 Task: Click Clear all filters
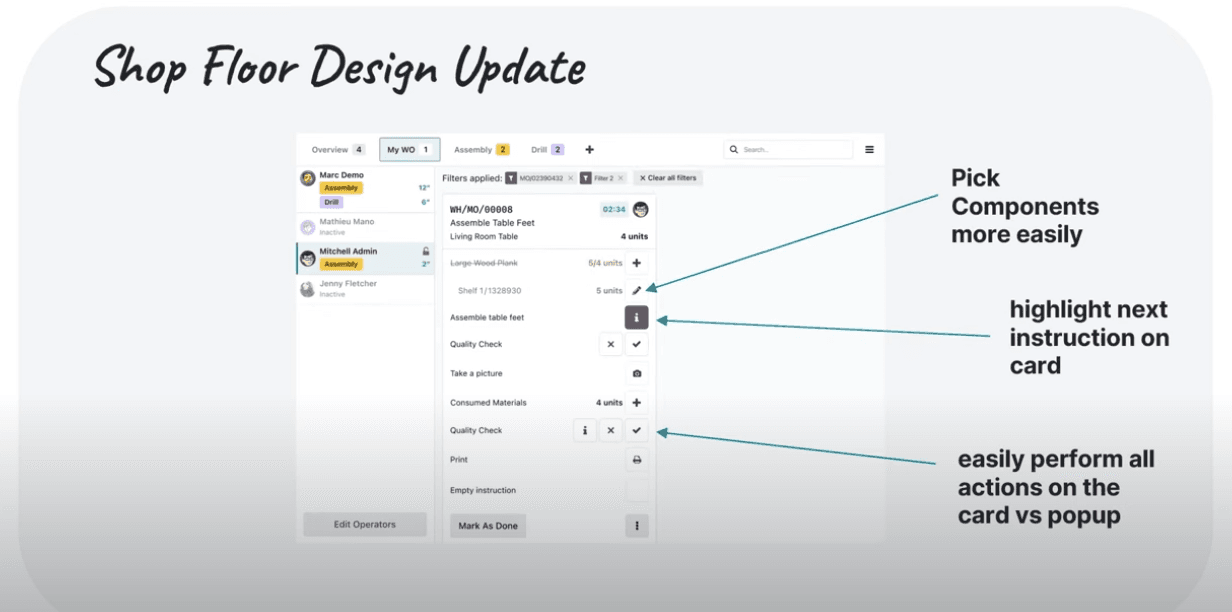click(x=670, y=178)
